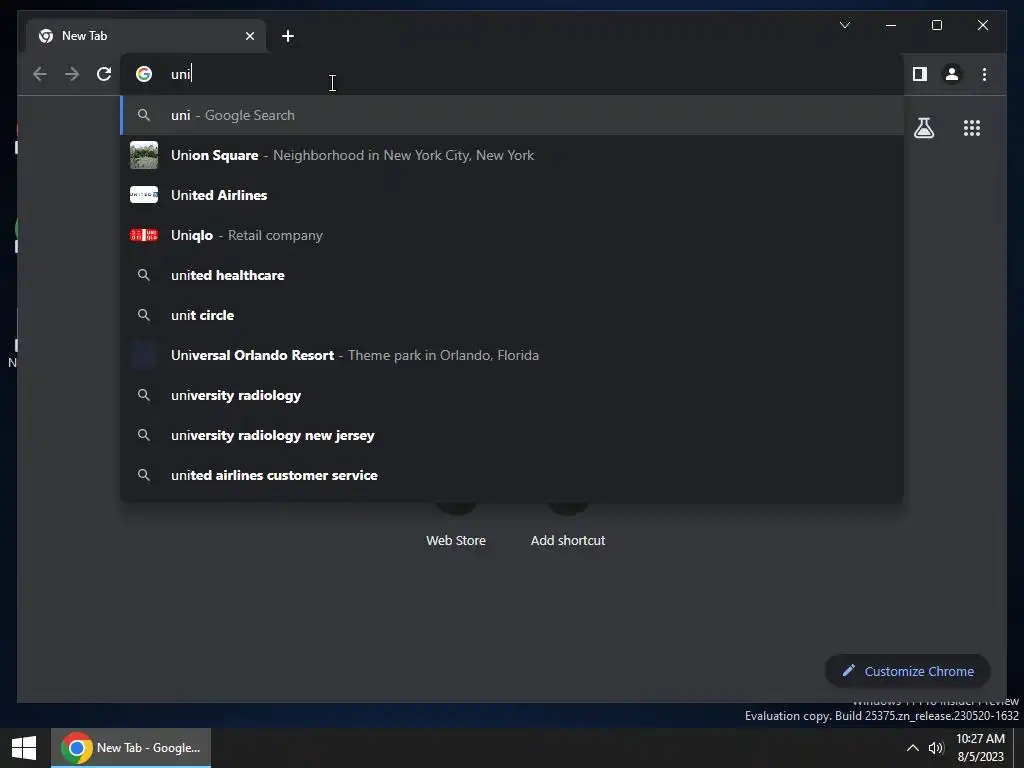Click the Union Square thumbnail image

coord(144,155)
